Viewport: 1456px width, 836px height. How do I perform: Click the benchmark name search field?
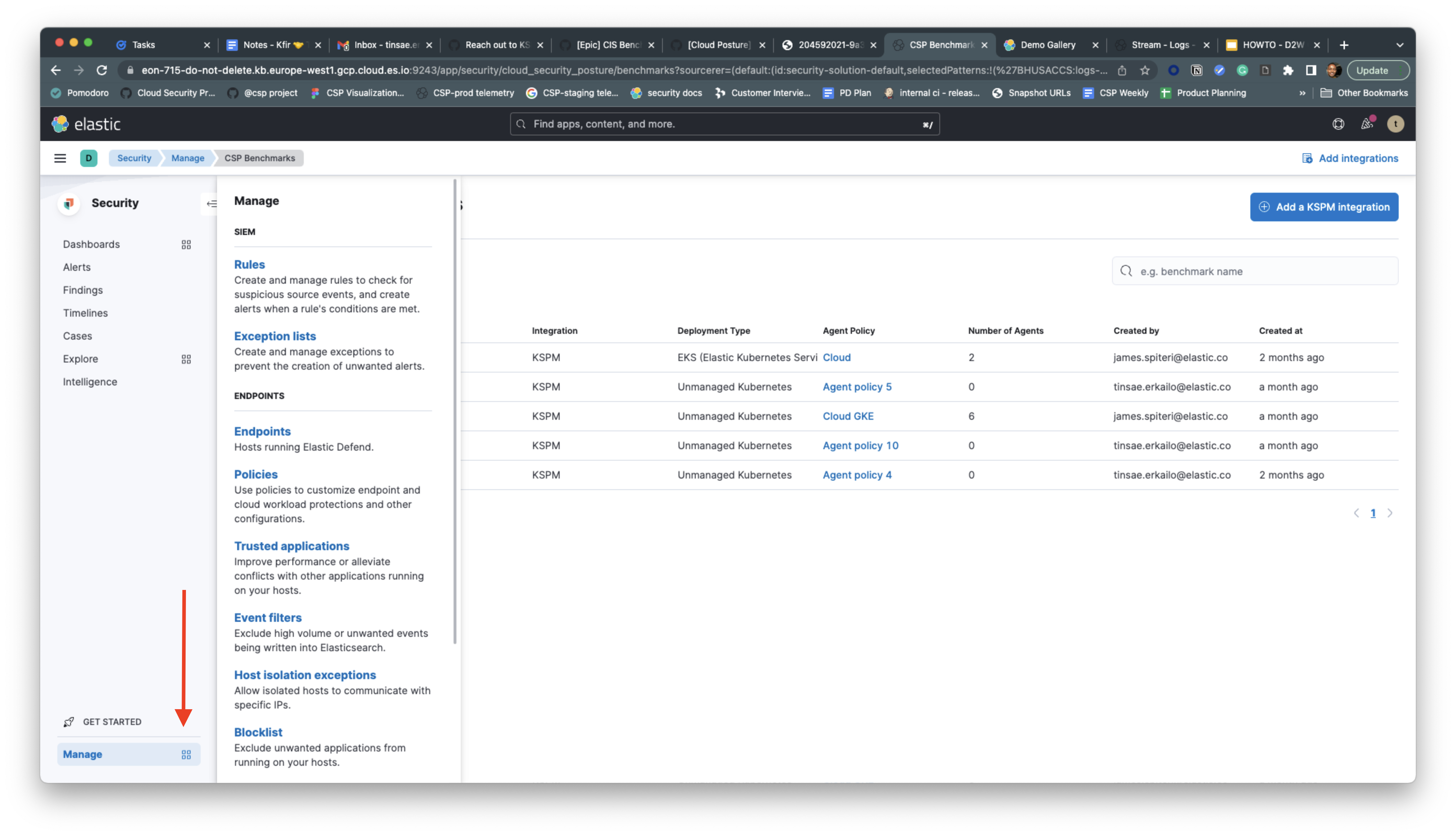[x=1254, y=270]
